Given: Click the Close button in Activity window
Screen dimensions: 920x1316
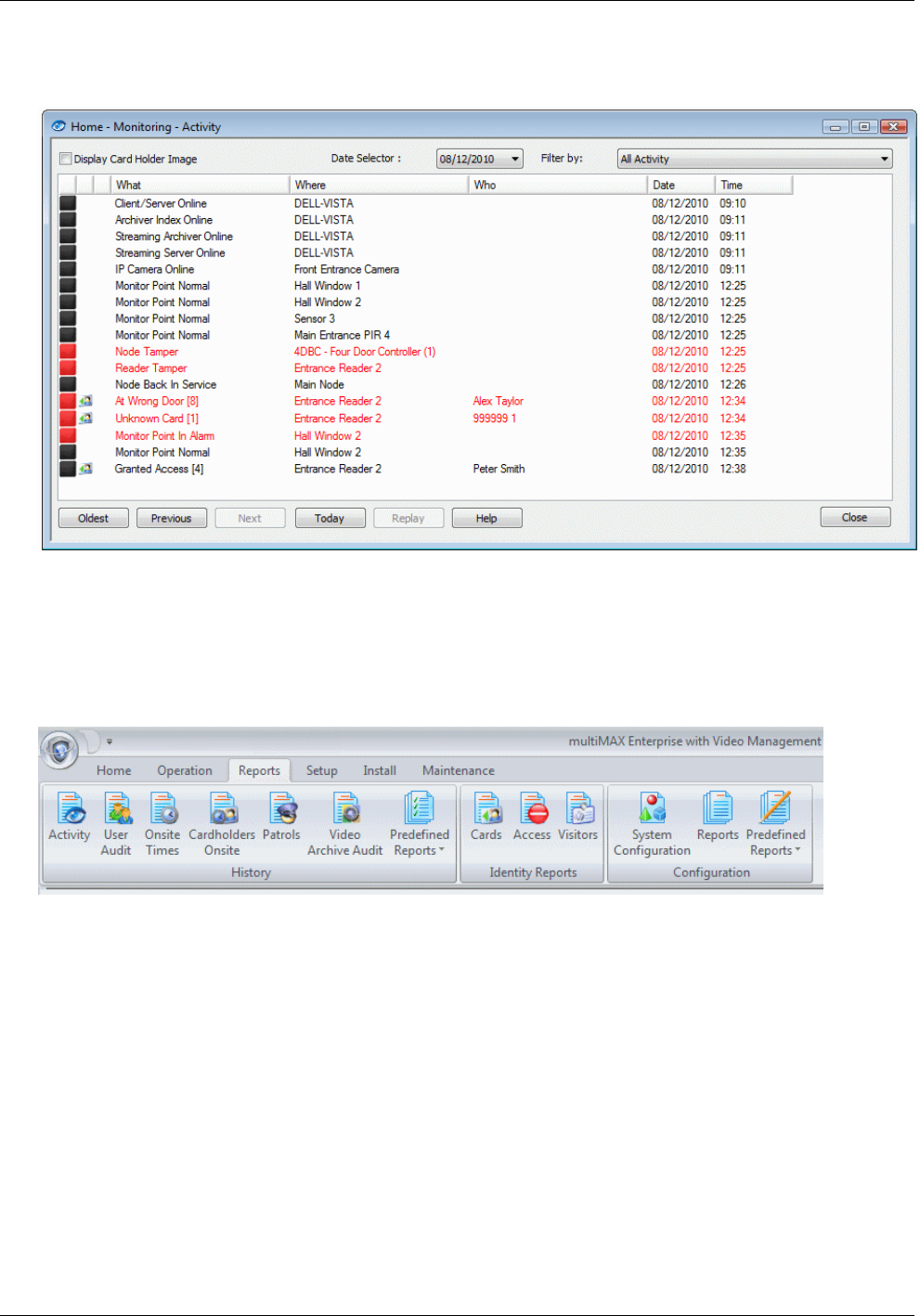Looking at the screenshot, I should (x=855, y=517).
